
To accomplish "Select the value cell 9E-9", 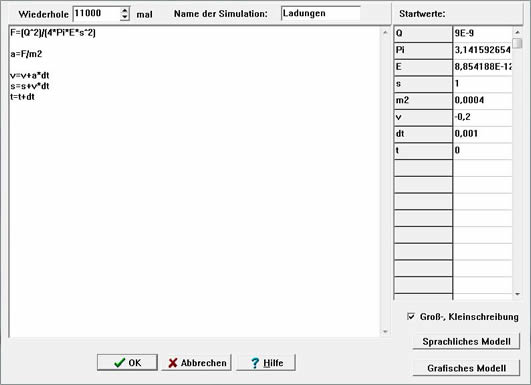I will pos(483,34).
